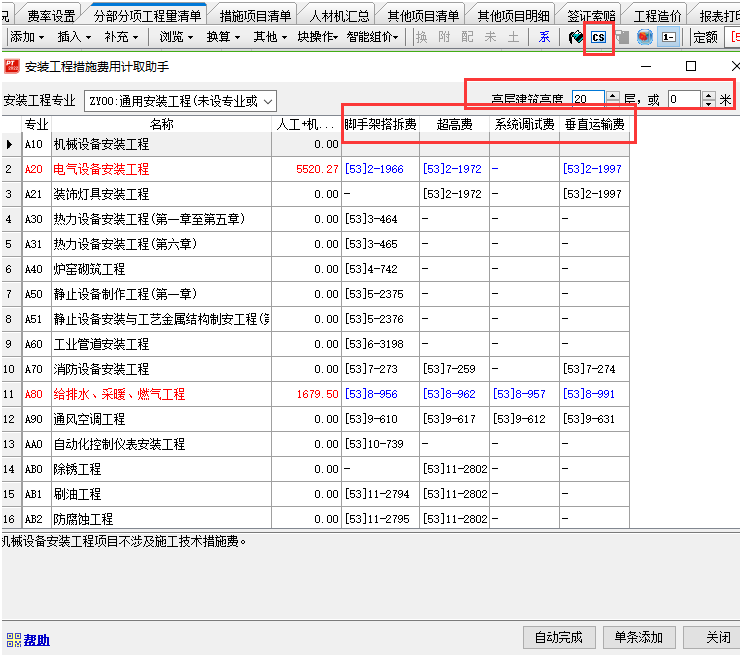Expand the 块操作 dropdown menu

pos(317,37)
